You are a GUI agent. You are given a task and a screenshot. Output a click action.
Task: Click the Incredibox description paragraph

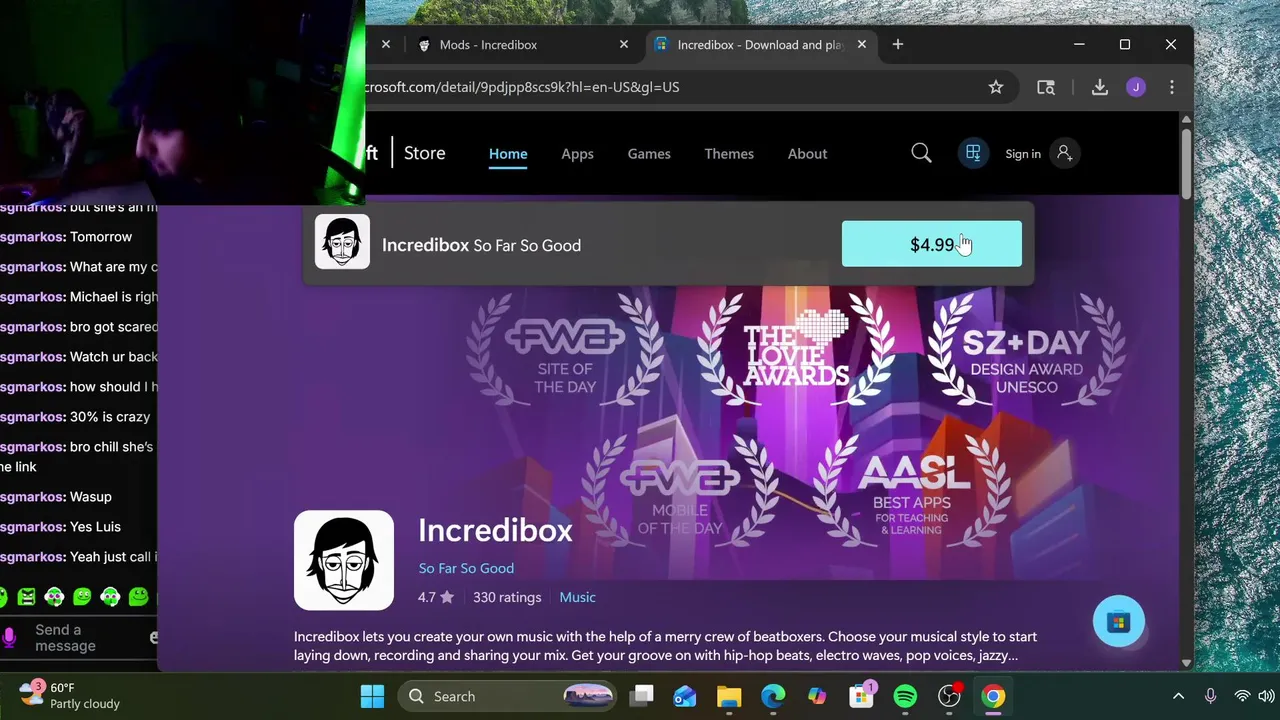[x=665, y=646]
